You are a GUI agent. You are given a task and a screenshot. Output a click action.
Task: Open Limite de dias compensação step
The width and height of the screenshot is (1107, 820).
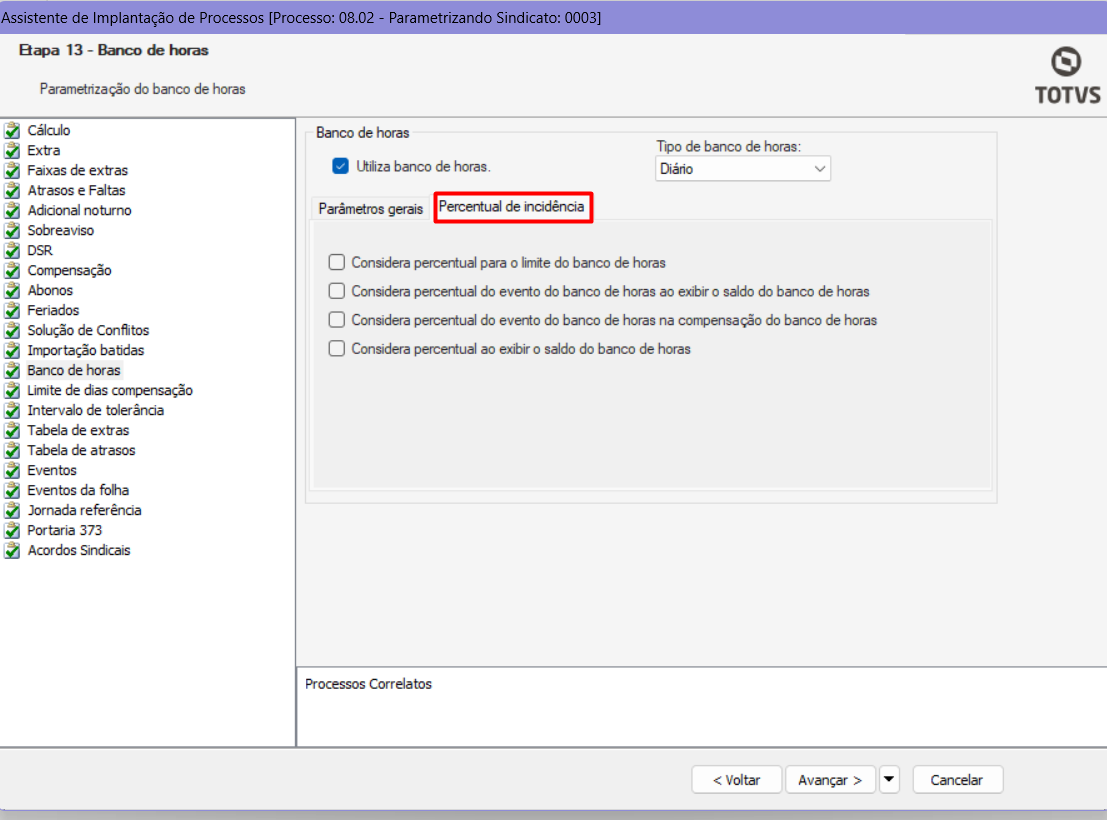click(x=109, y=391)
